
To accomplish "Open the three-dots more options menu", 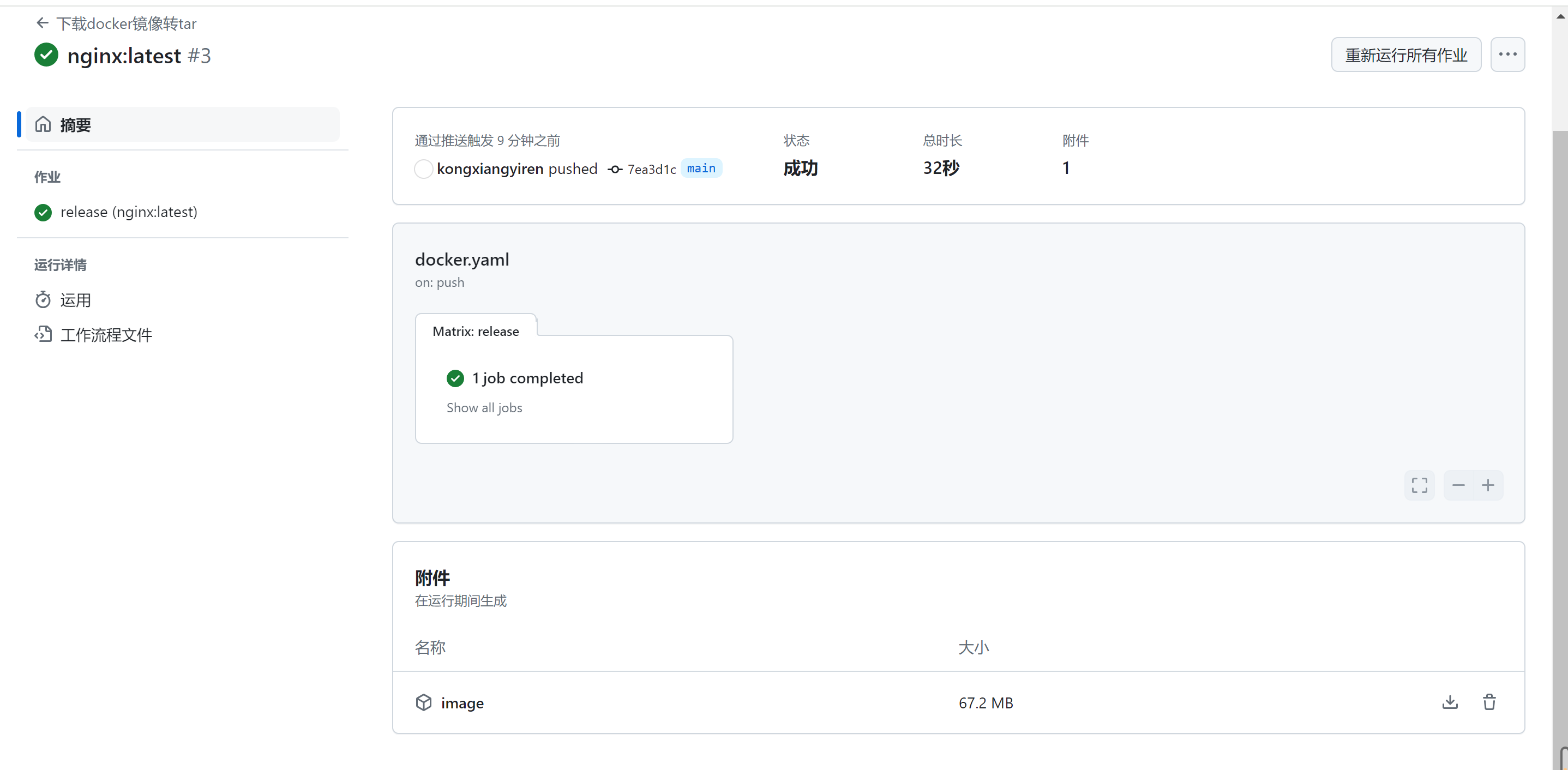I will 1507,55.
